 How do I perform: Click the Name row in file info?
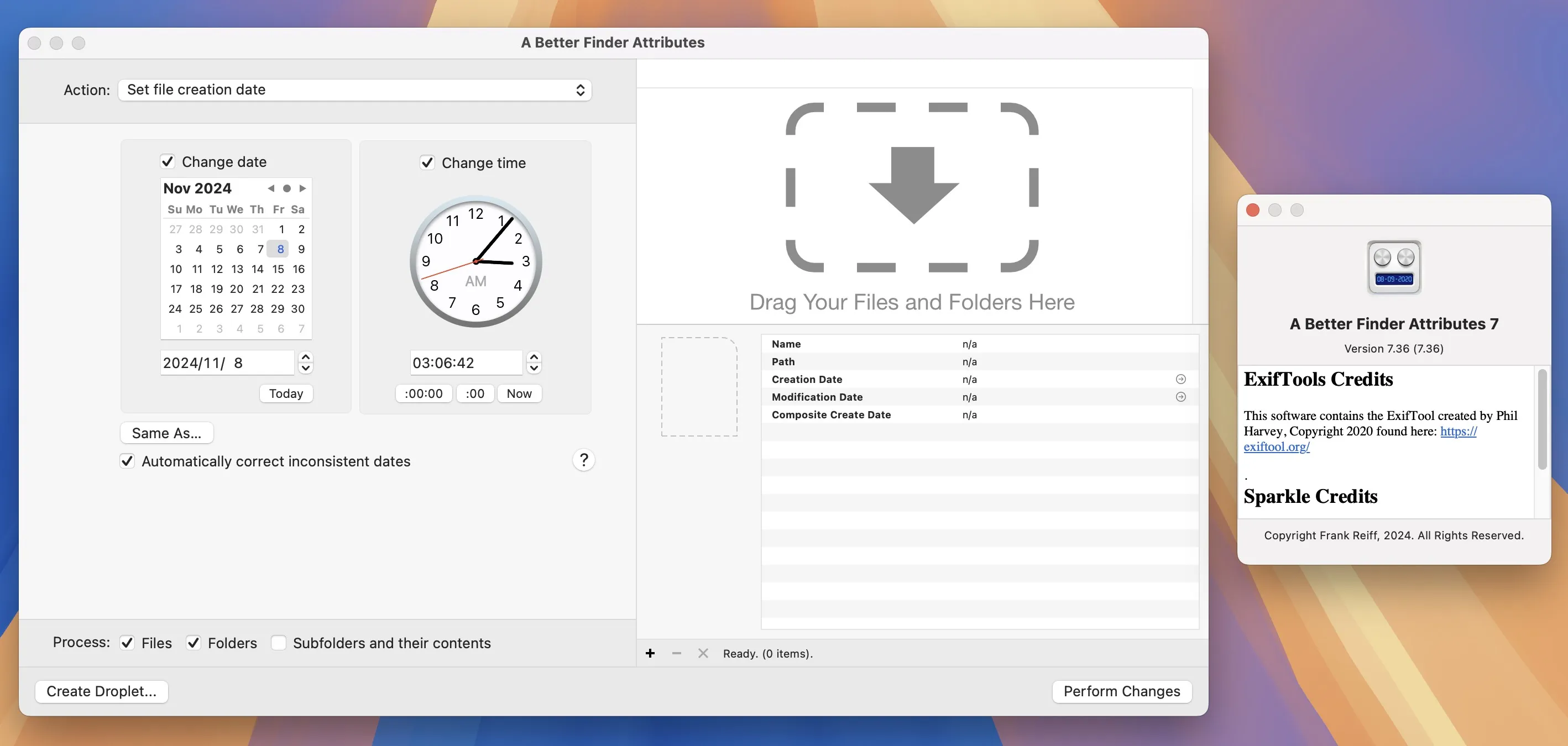coord(979,344)
